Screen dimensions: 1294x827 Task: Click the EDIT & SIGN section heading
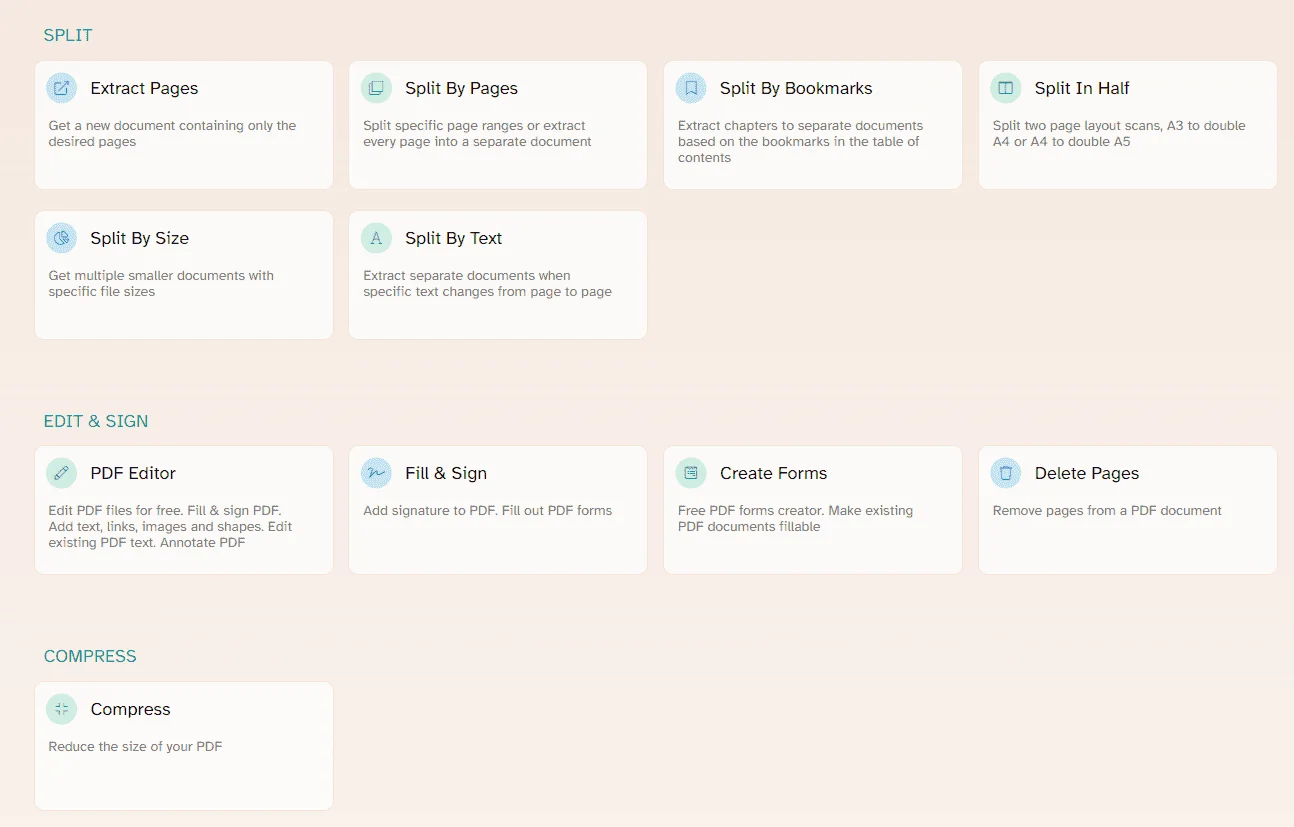96,421
